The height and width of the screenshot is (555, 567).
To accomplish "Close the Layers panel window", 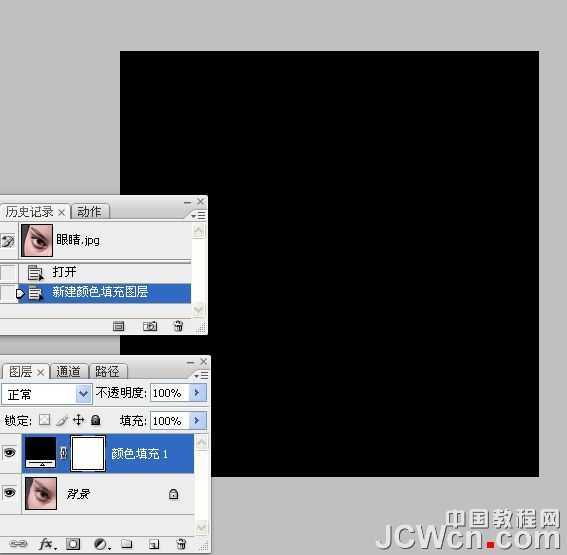I will pyautogui.click(x=204, y=361).
